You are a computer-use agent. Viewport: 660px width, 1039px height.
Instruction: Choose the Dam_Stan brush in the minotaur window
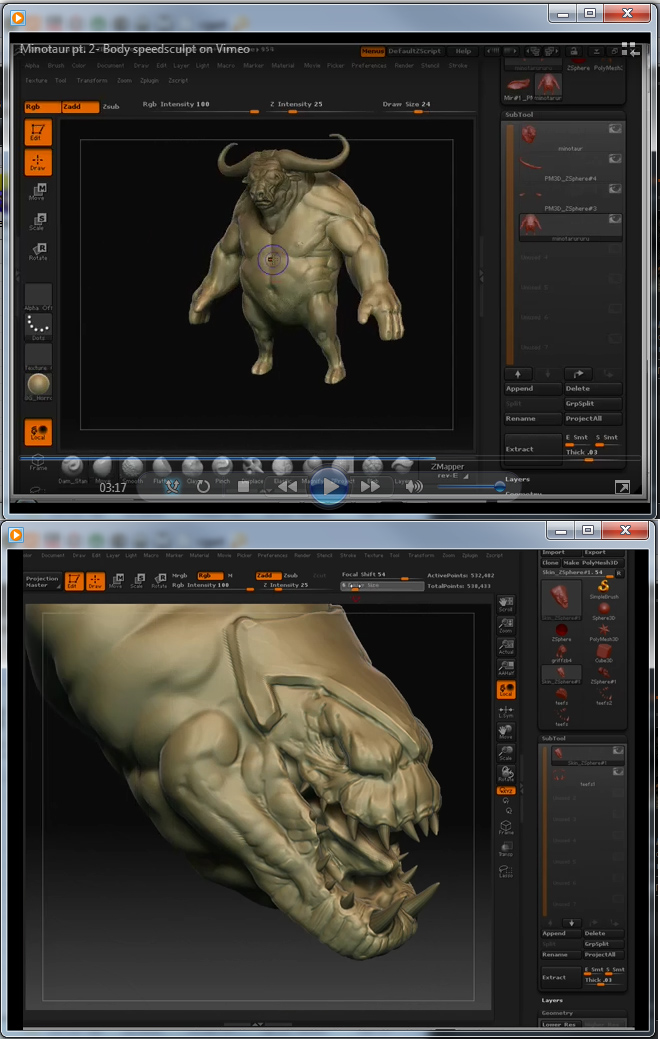tap(72, 469)
